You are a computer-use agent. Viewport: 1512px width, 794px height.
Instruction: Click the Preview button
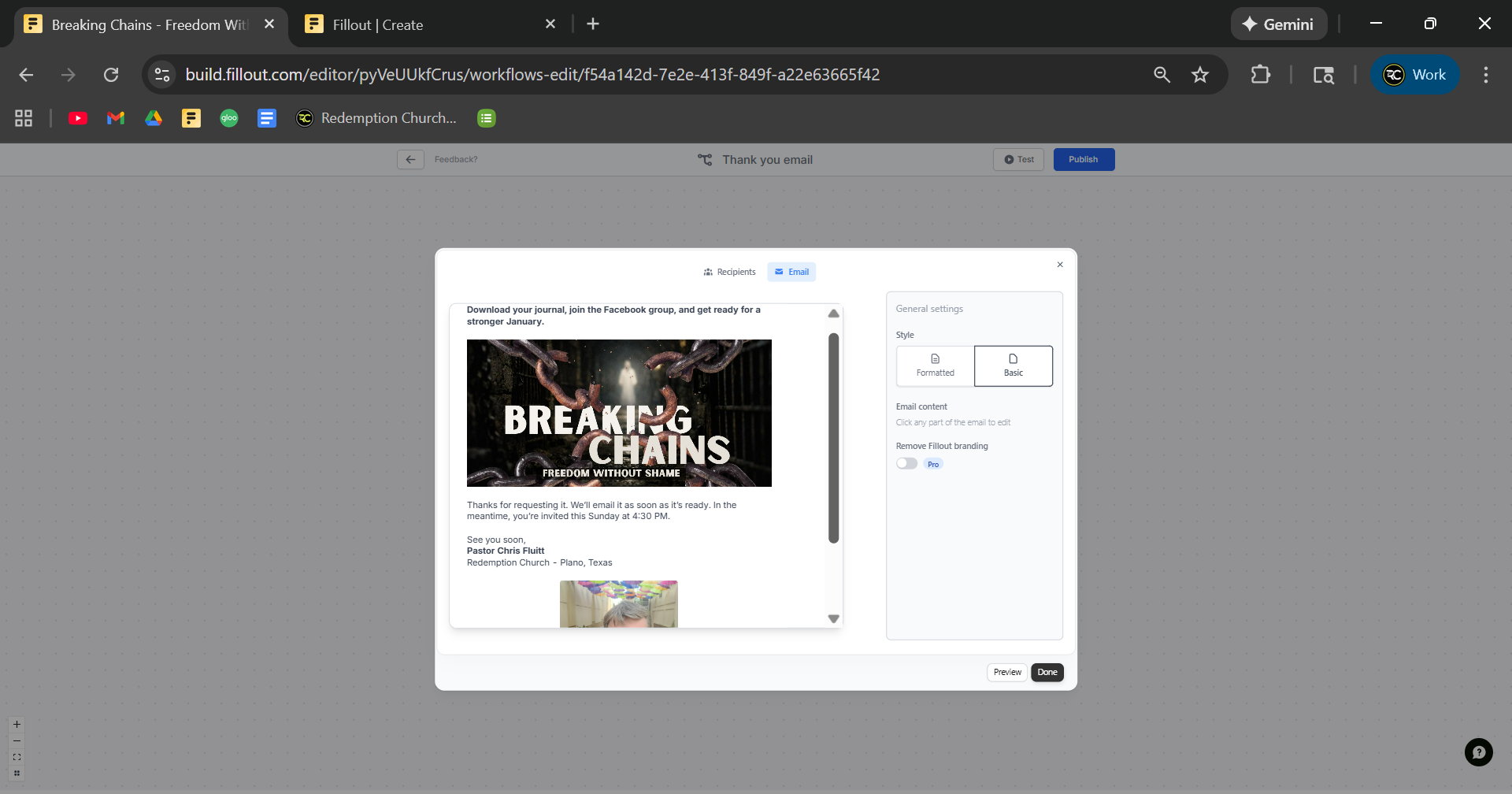[x=1007, y=673]
